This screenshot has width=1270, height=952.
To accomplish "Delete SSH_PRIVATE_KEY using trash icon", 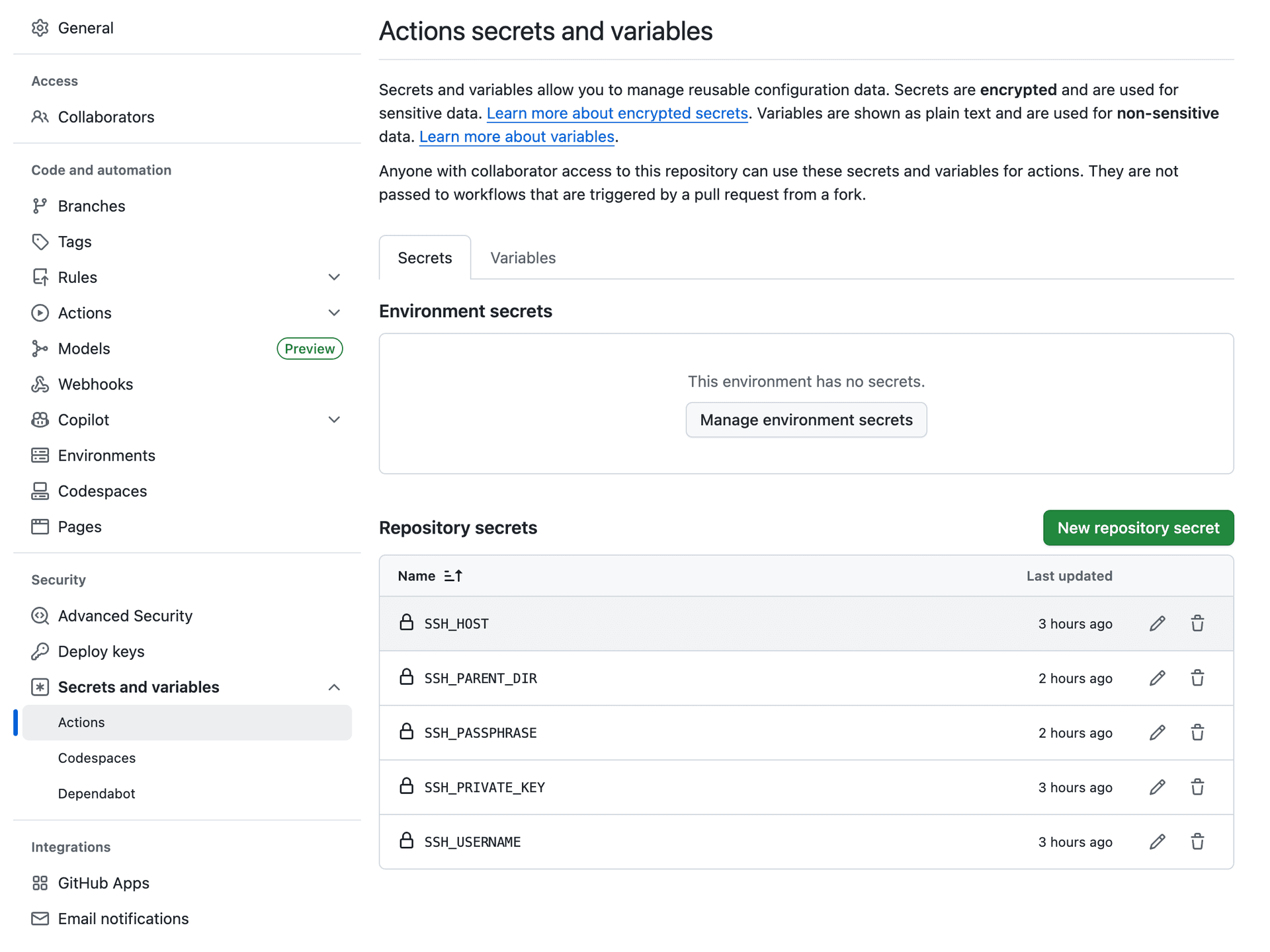I will [1197, 787].
